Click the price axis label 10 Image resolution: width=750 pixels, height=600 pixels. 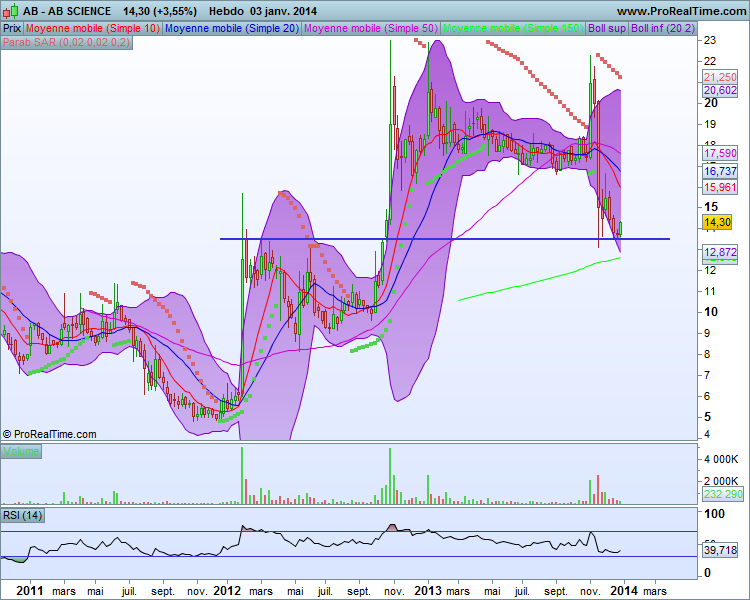click(710, 312)
